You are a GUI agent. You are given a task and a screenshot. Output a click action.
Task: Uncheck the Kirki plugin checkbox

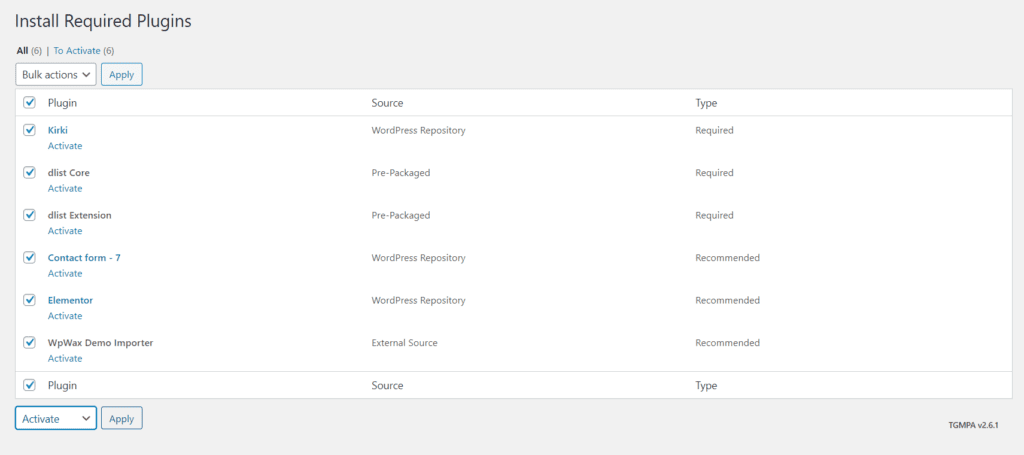pos(29,130)
